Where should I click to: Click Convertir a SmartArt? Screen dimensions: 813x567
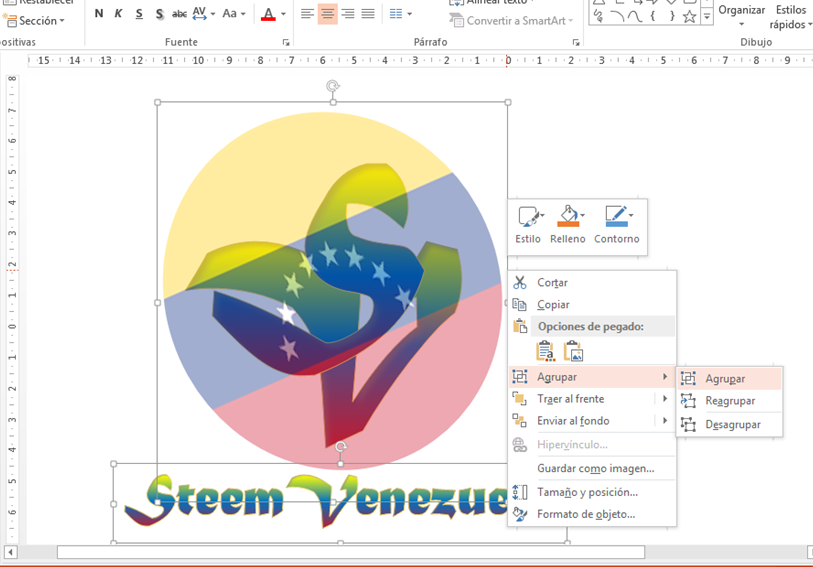pos(512,21)
